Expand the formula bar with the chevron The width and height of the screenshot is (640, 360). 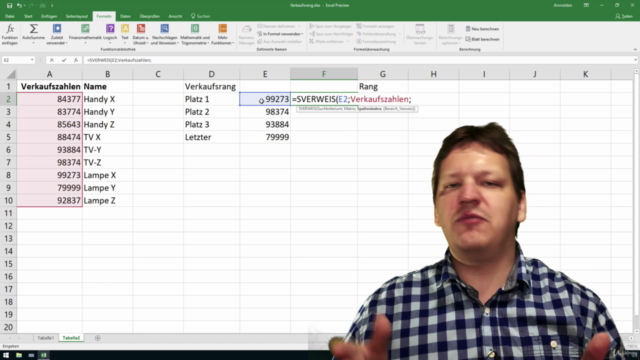(x=635, y=60)
